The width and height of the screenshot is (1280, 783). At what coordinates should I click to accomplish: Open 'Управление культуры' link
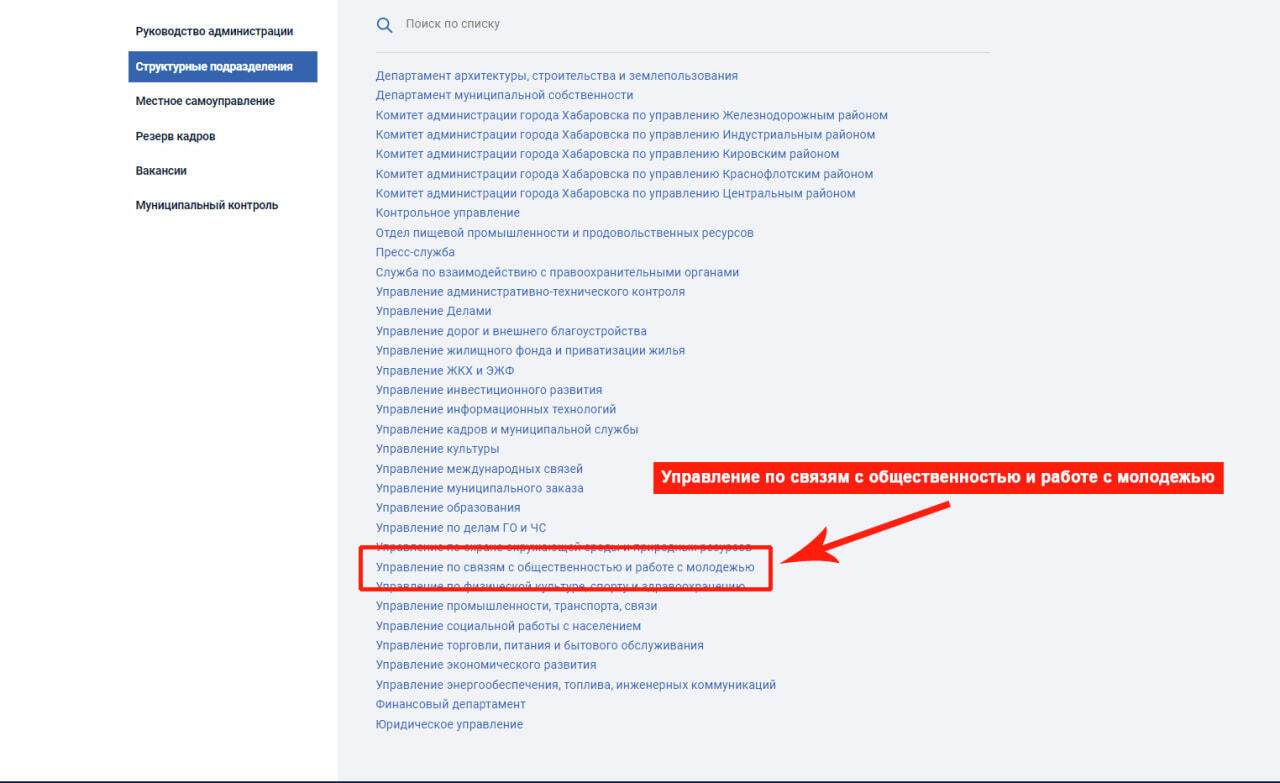pos(438,449)
